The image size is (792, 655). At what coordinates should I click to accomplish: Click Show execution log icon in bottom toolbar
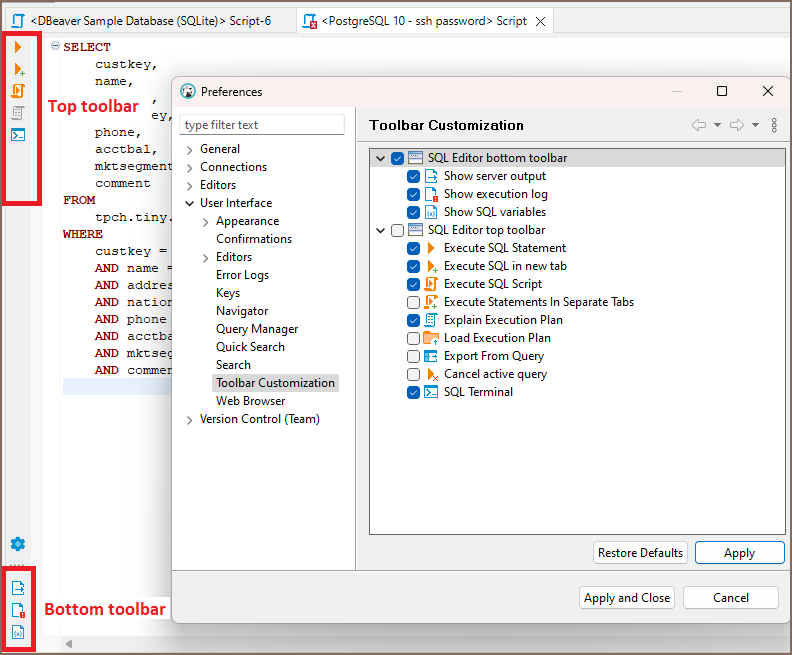[x=18, y=610]
